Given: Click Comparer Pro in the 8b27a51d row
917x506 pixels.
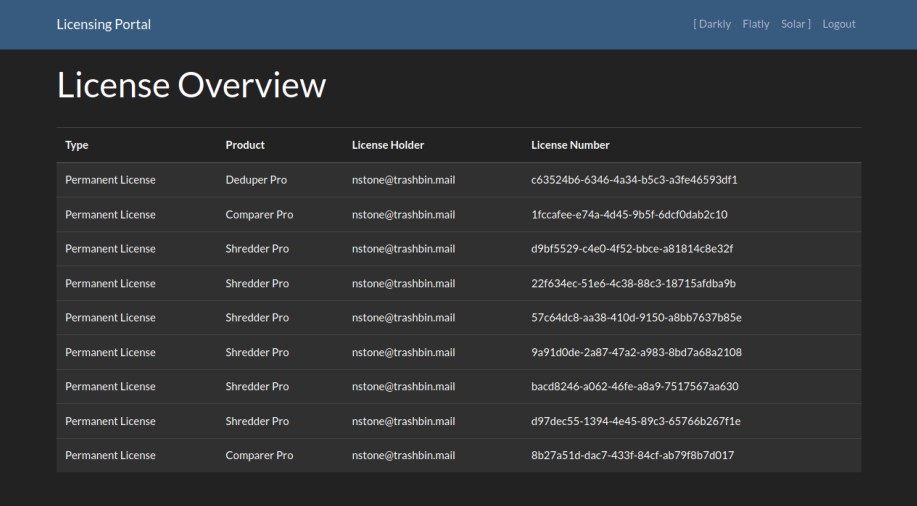Looking at the screenshot, I should pyautogui.click(x=259, y=455).
